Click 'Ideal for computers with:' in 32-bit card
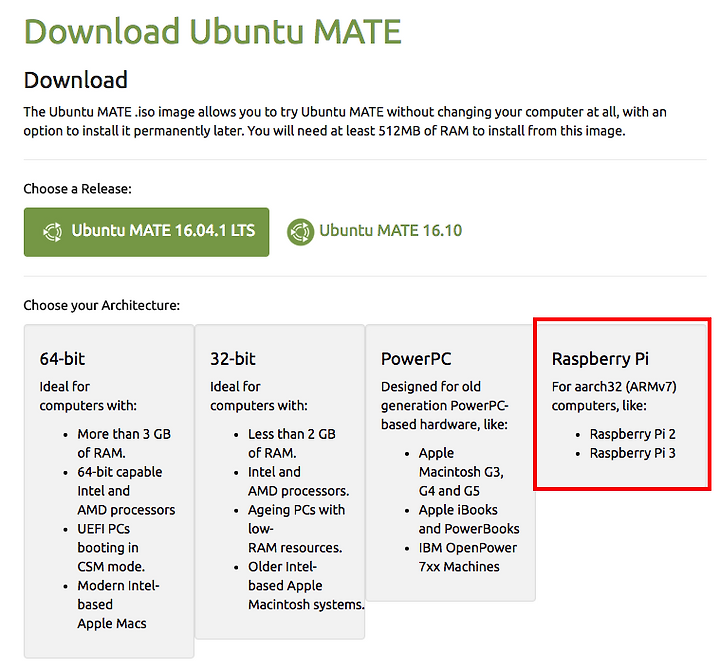Viewport: 720px width, 668px height. pyautogui.click(x=259, y=396)
